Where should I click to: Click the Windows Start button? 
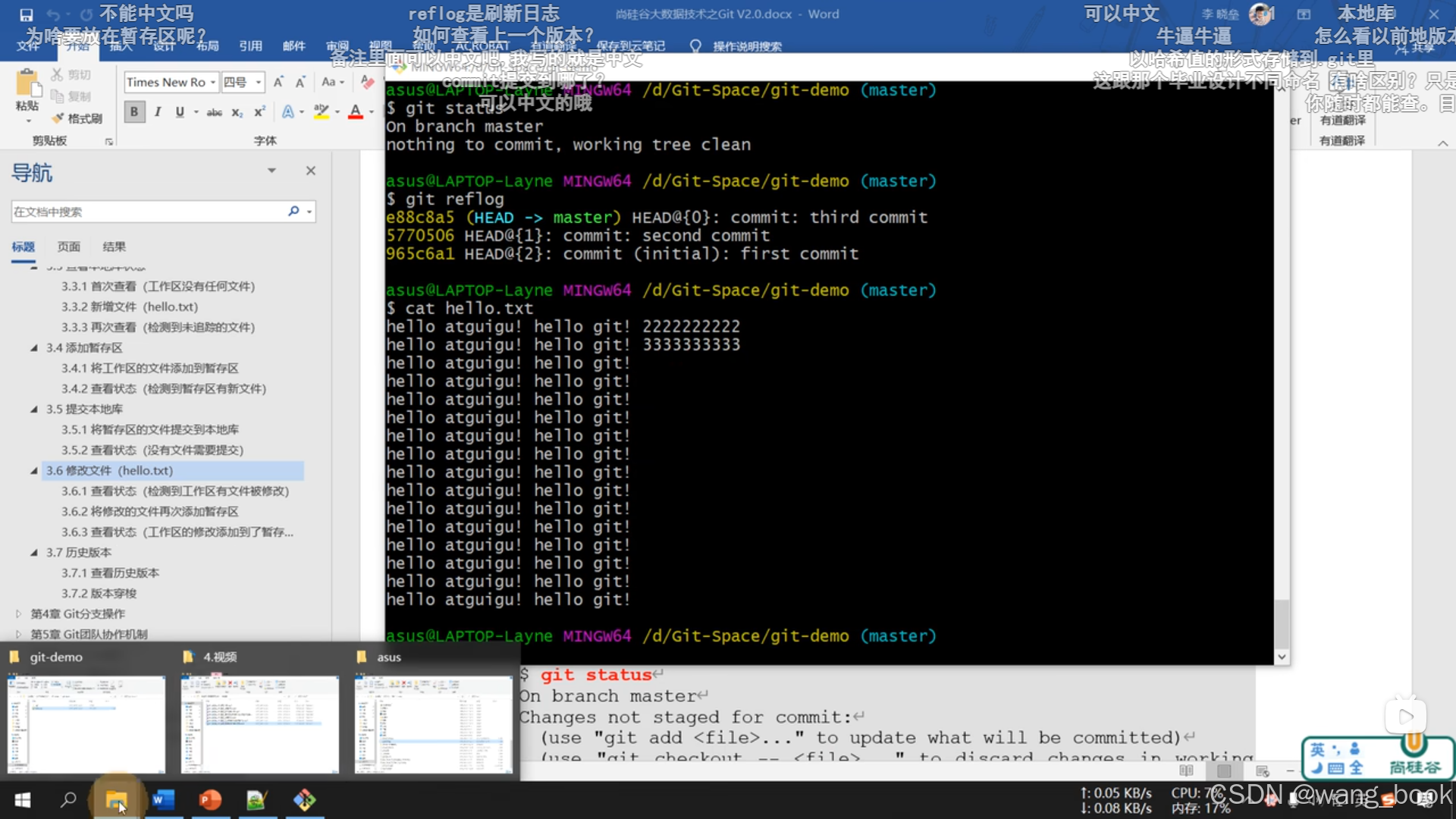tap(23, 799)
